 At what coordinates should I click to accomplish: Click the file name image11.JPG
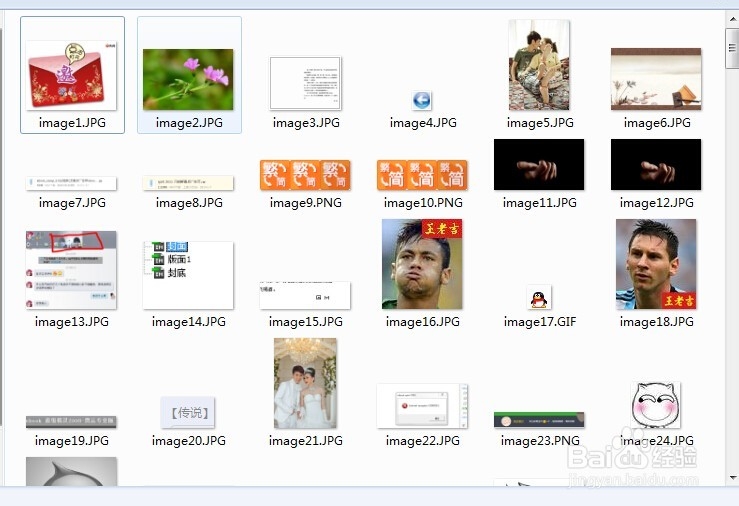[540, 203]
